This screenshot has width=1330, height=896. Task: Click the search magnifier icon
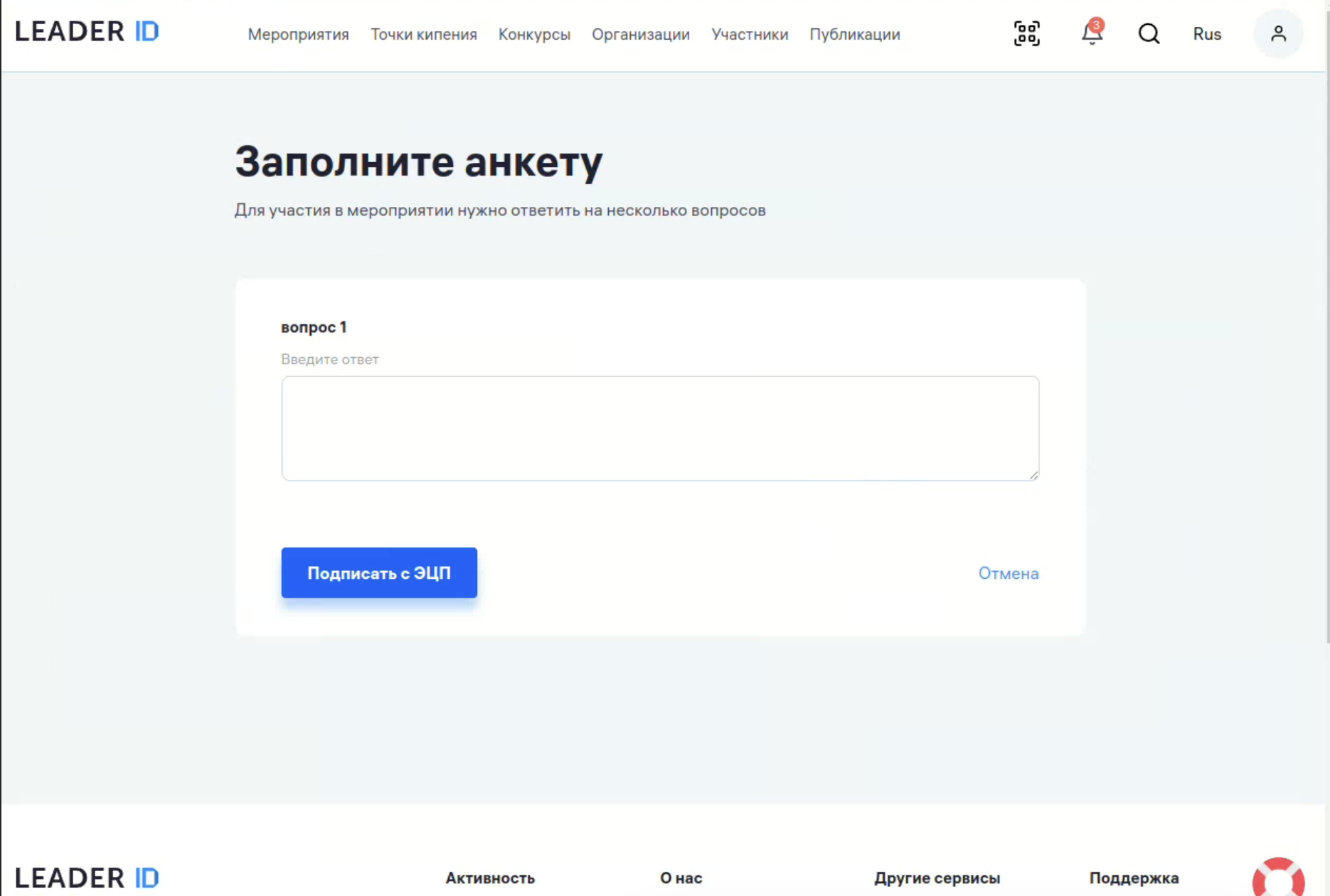coord(1149,33)
